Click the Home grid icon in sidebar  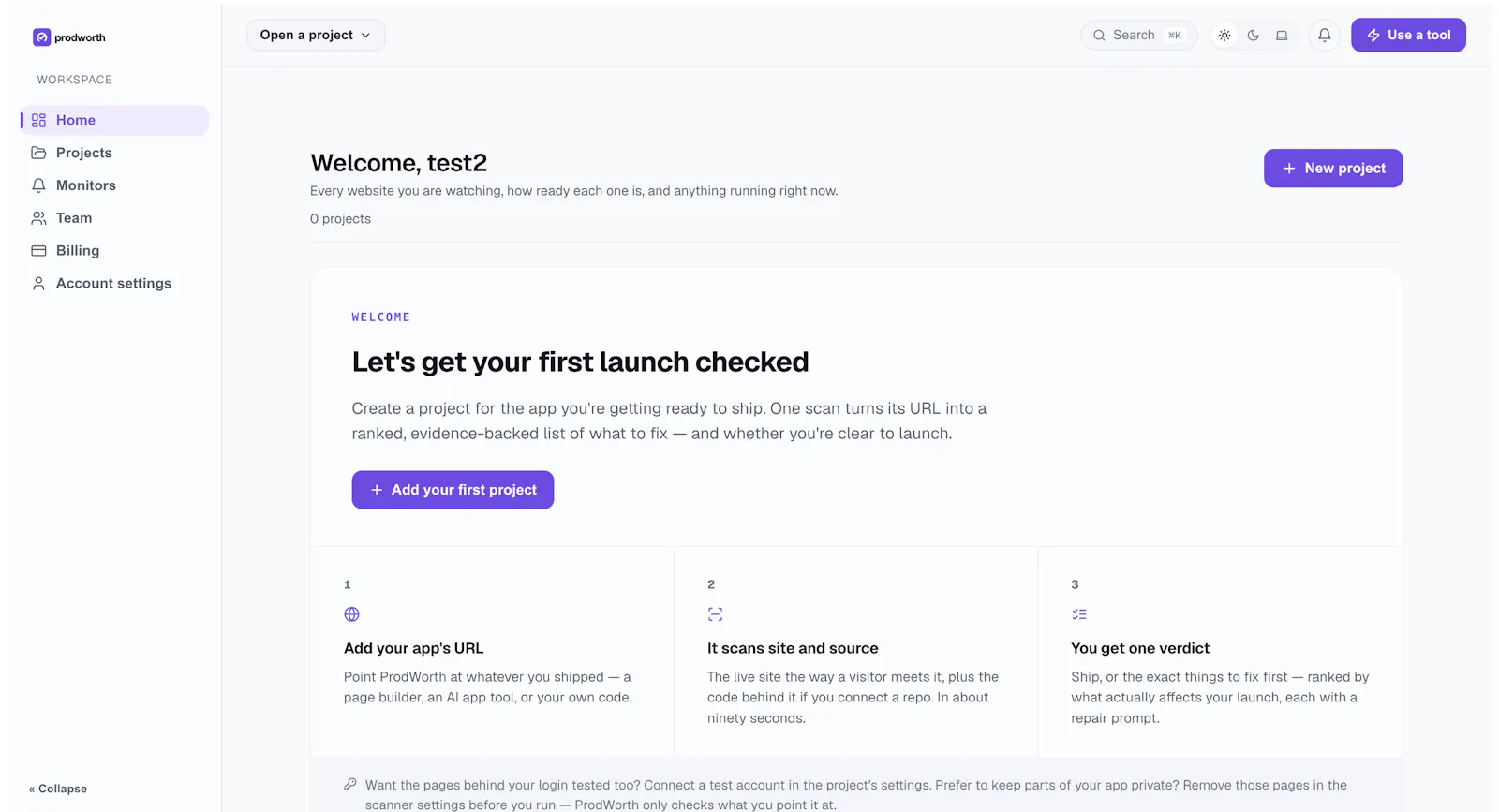point(38,120)
